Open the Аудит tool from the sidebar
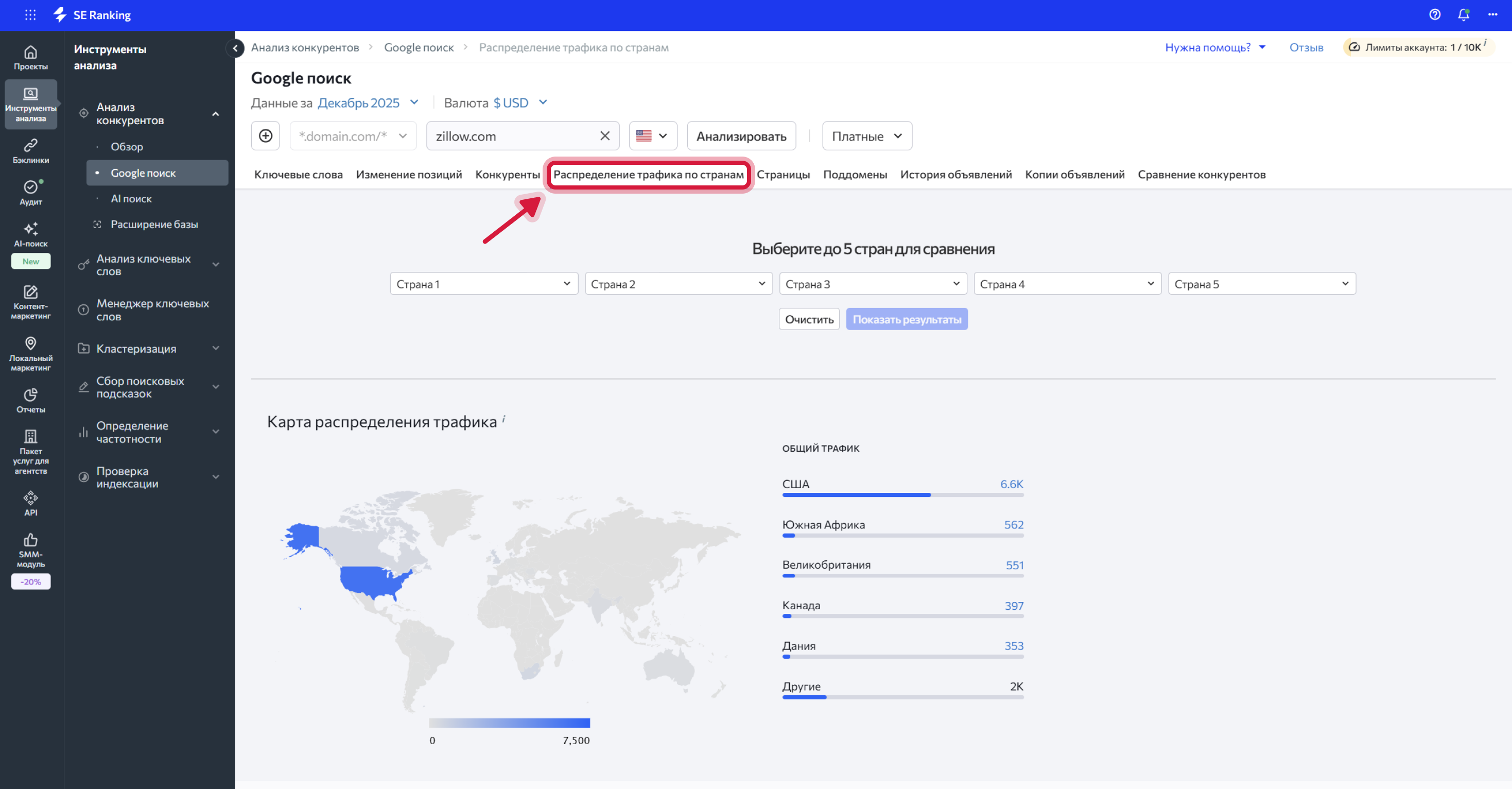Image resolution: width=1512 pixels, height=789 pixels. point(30,192)
